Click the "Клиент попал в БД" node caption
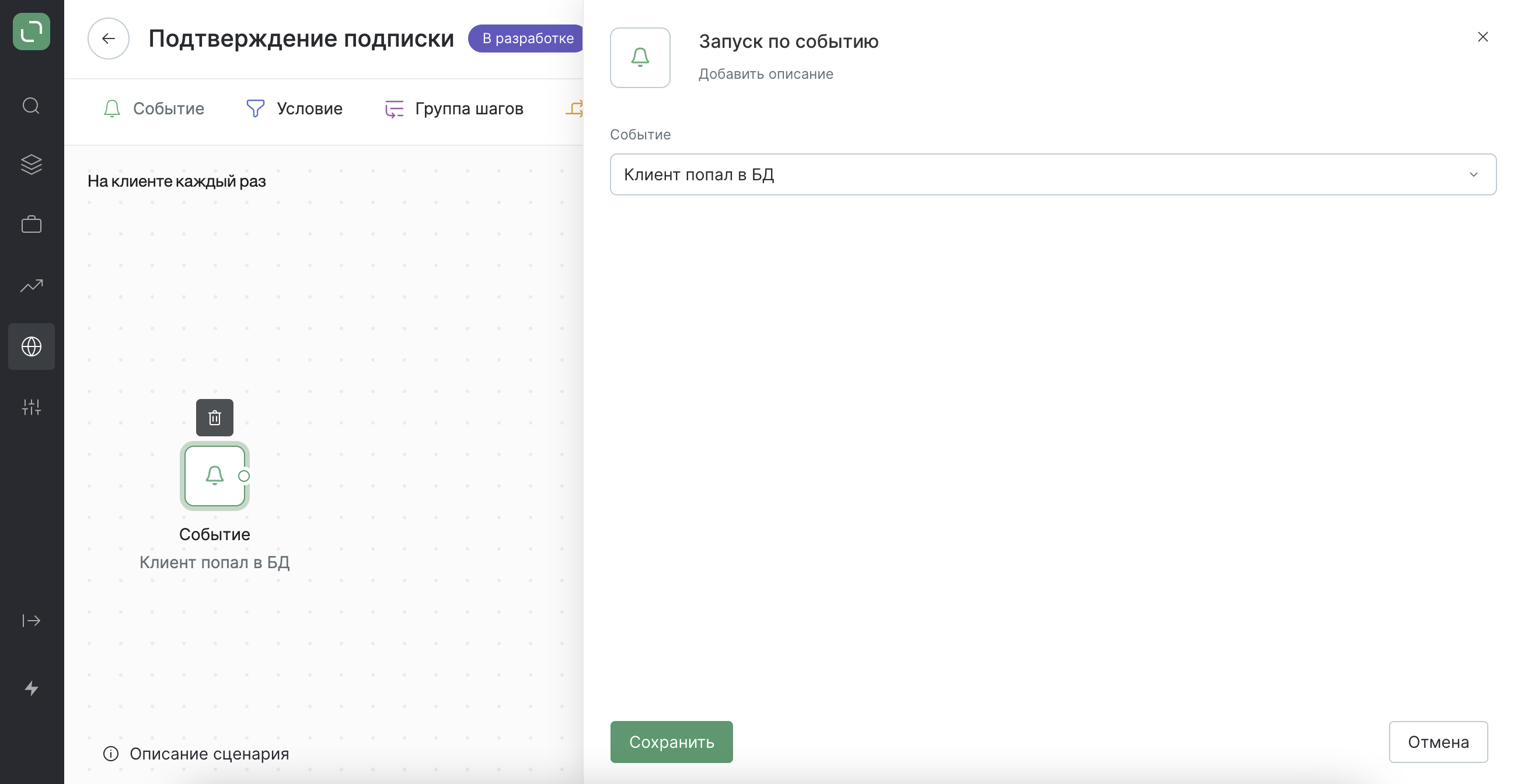This screenshot has width=1514, height=784. coord(215,562)
